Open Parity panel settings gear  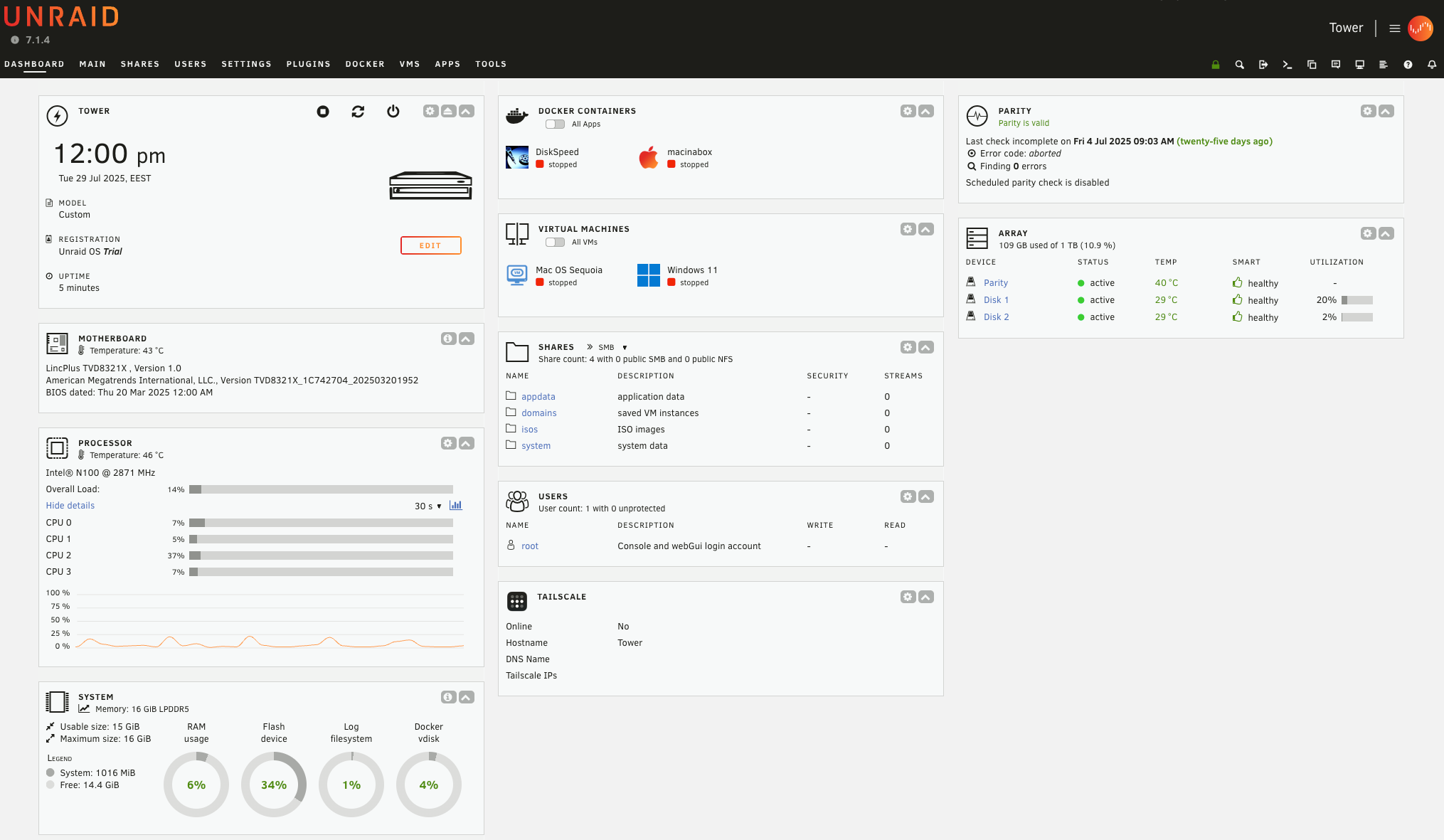pos(1369,111)
